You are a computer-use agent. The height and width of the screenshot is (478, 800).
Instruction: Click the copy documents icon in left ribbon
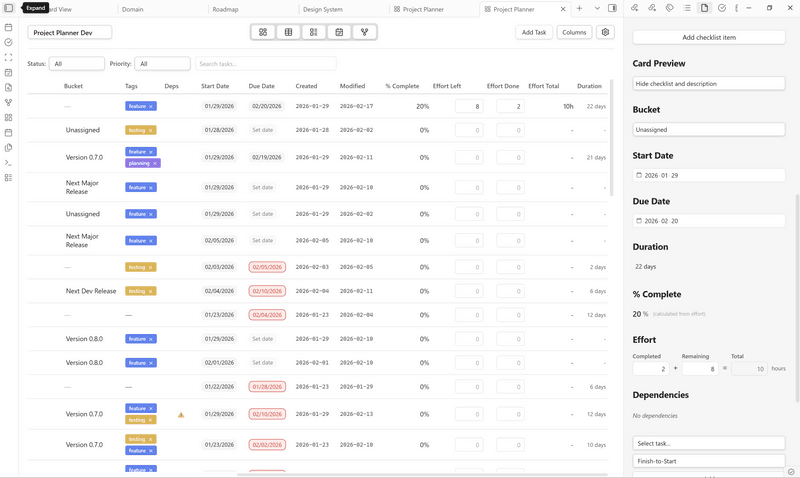tap(8, 147)
